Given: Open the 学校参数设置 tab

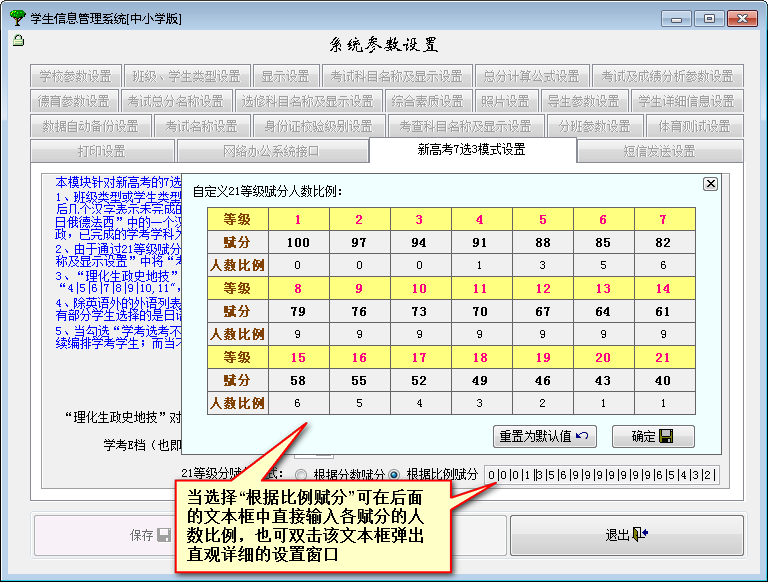Looking at the screenshot, I should tap(75, 76).
